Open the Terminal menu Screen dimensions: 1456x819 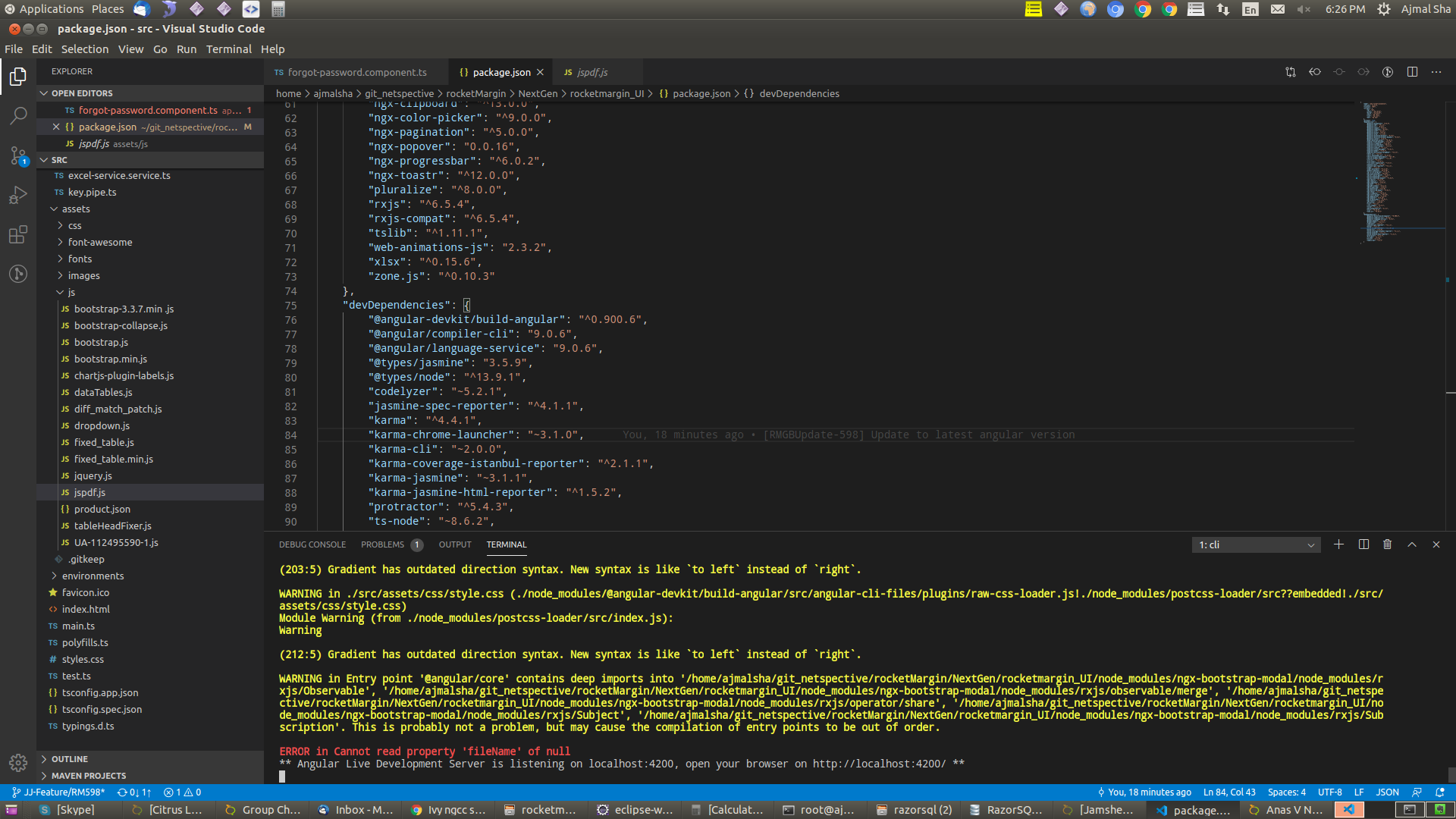point(228,49)
